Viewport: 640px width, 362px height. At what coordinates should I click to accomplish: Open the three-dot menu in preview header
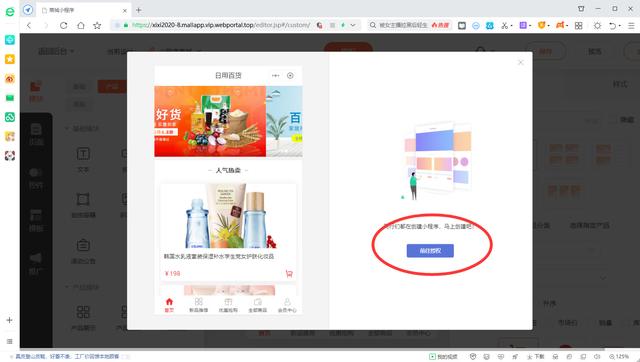pyautogui.click(x=276, y=76)
